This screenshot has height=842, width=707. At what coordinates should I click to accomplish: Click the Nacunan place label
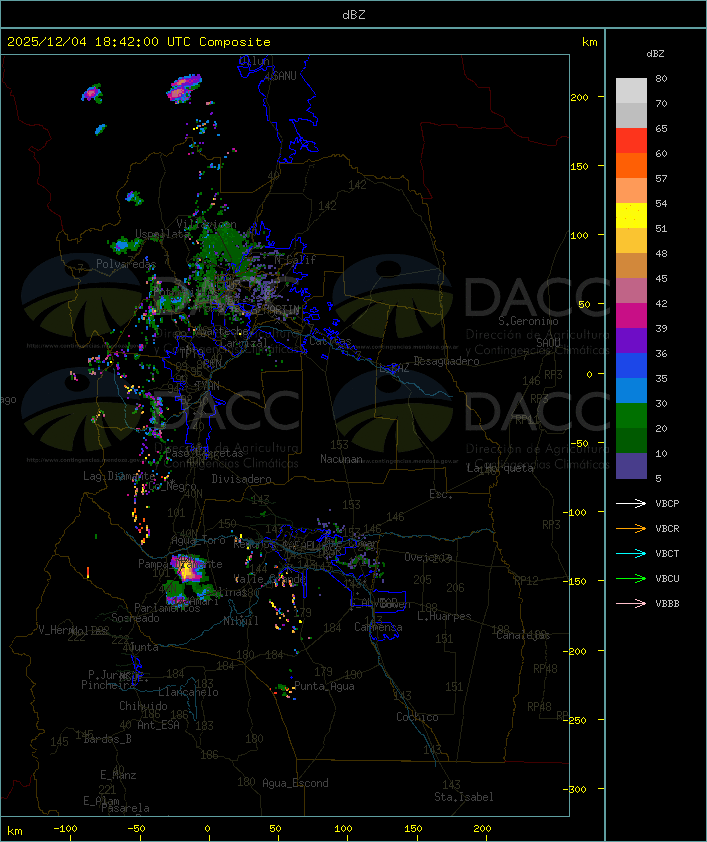[341, 459]
